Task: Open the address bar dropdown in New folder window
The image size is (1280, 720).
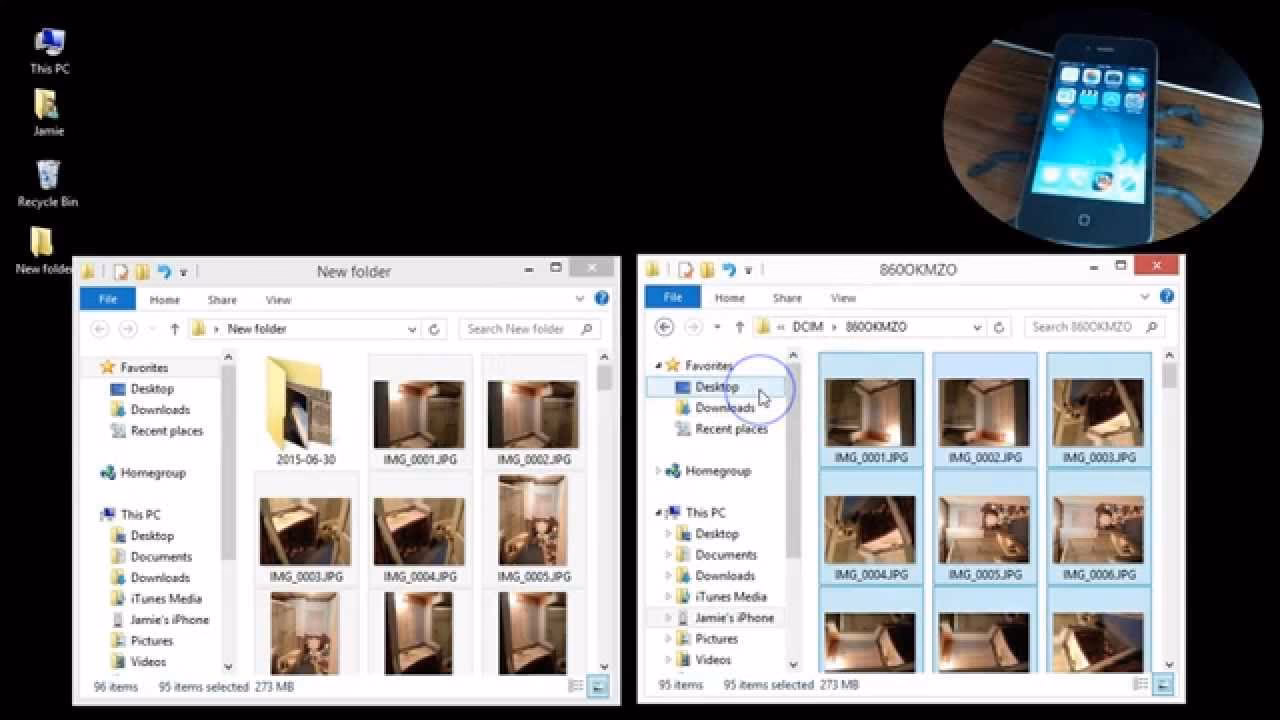Action: tap(412, 328)
